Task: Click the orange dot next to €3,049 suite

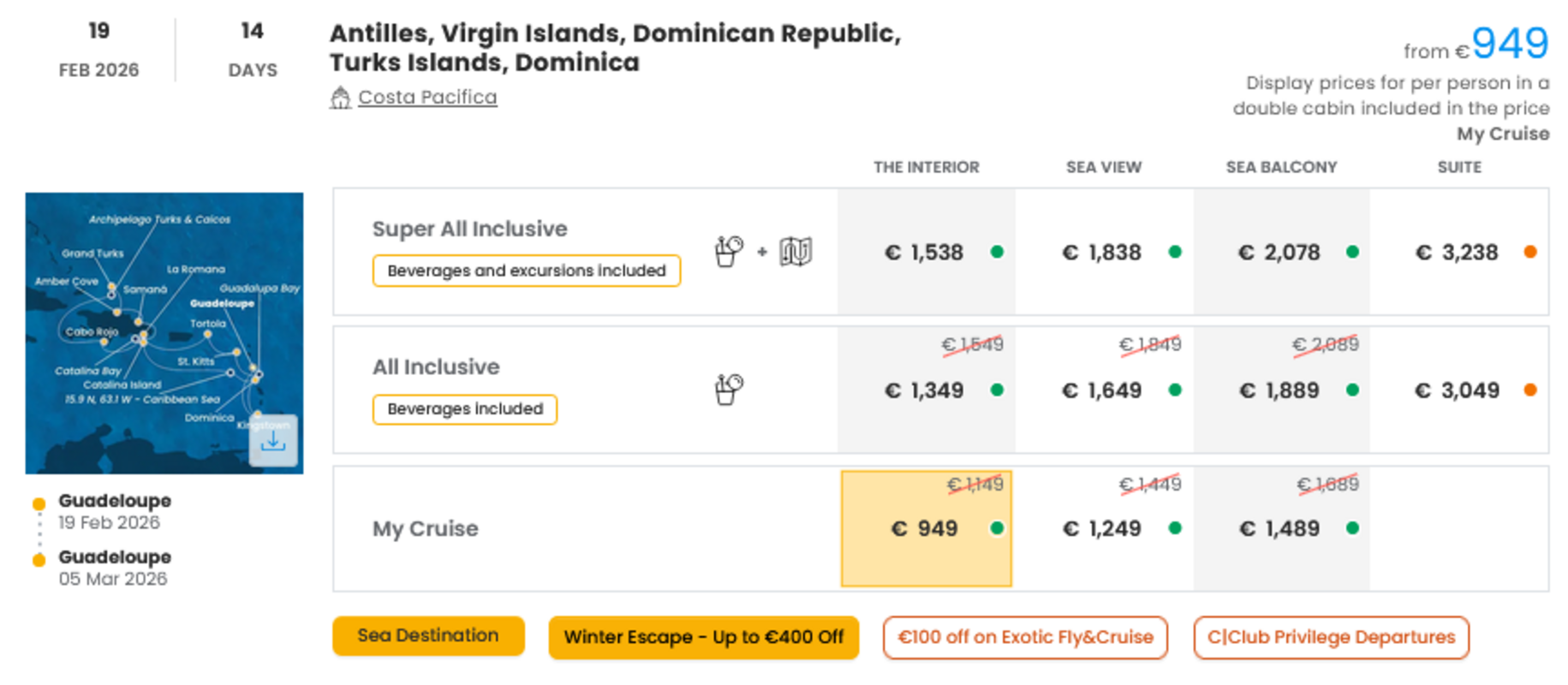Action: tap(1530, 390)
